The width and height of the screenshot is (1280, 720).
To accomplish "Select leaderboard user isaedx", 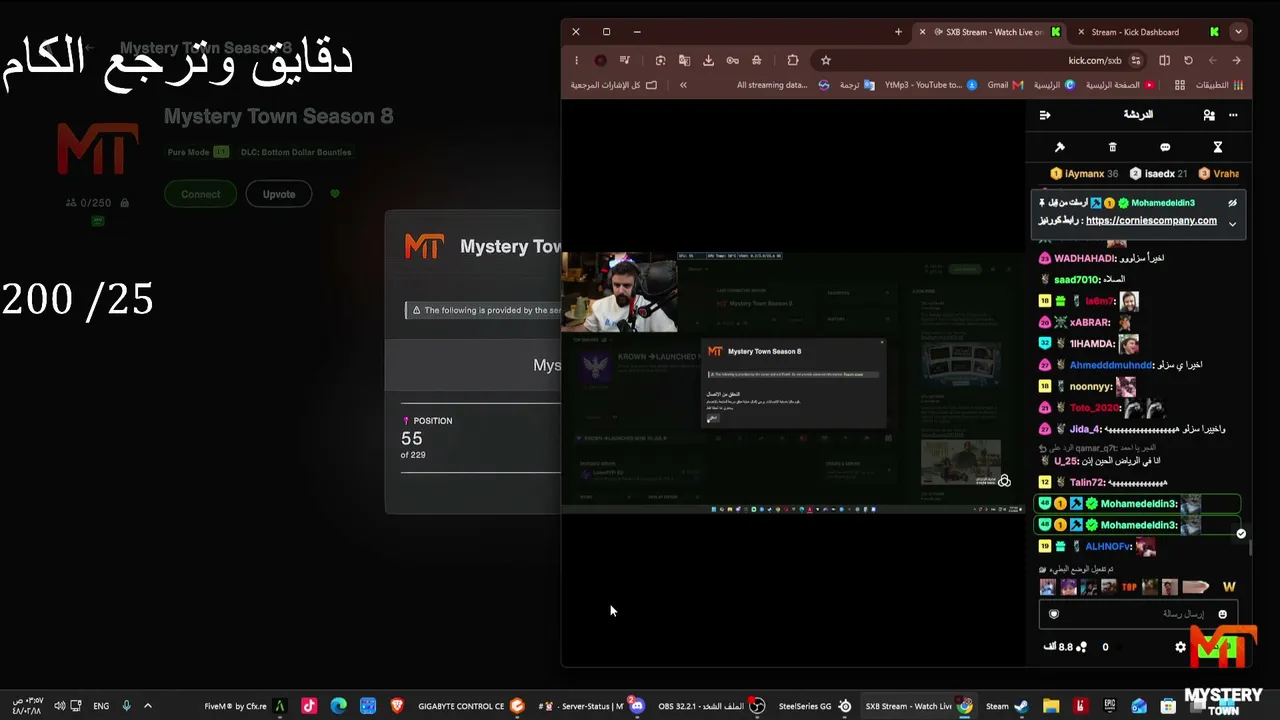I will pos(1158,174).
